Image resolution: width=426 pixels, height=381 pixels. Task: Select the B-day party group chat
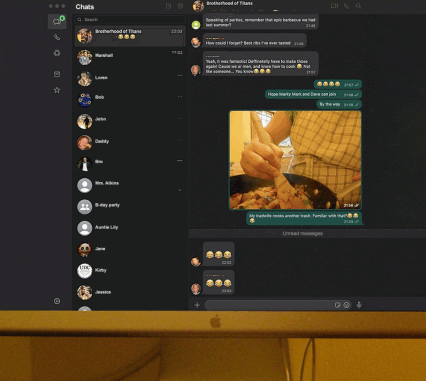click(x=130, y=207)
